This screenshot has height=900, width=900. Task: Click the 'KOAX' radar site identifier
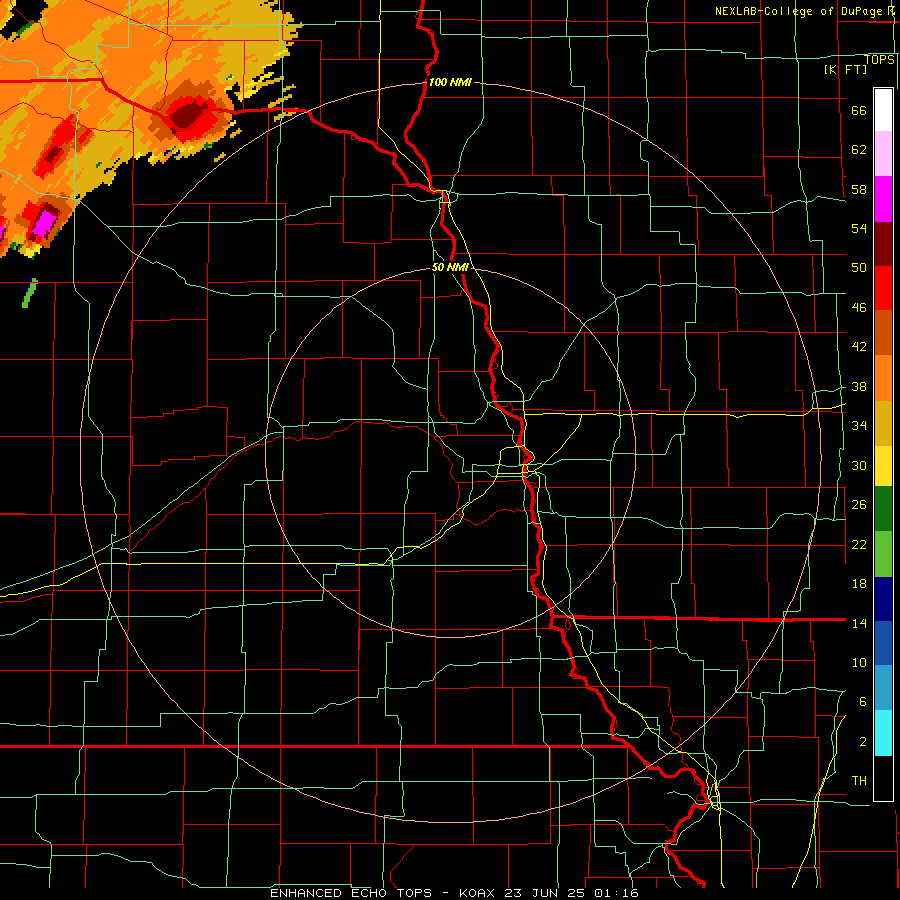[x=479, y=893]
